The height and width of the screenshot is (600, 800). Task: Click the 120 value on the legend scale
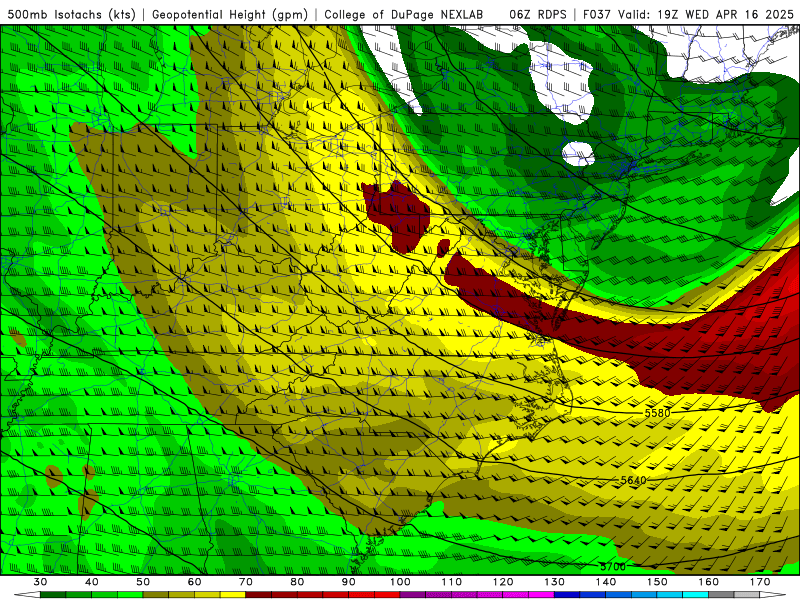(503, 582)
